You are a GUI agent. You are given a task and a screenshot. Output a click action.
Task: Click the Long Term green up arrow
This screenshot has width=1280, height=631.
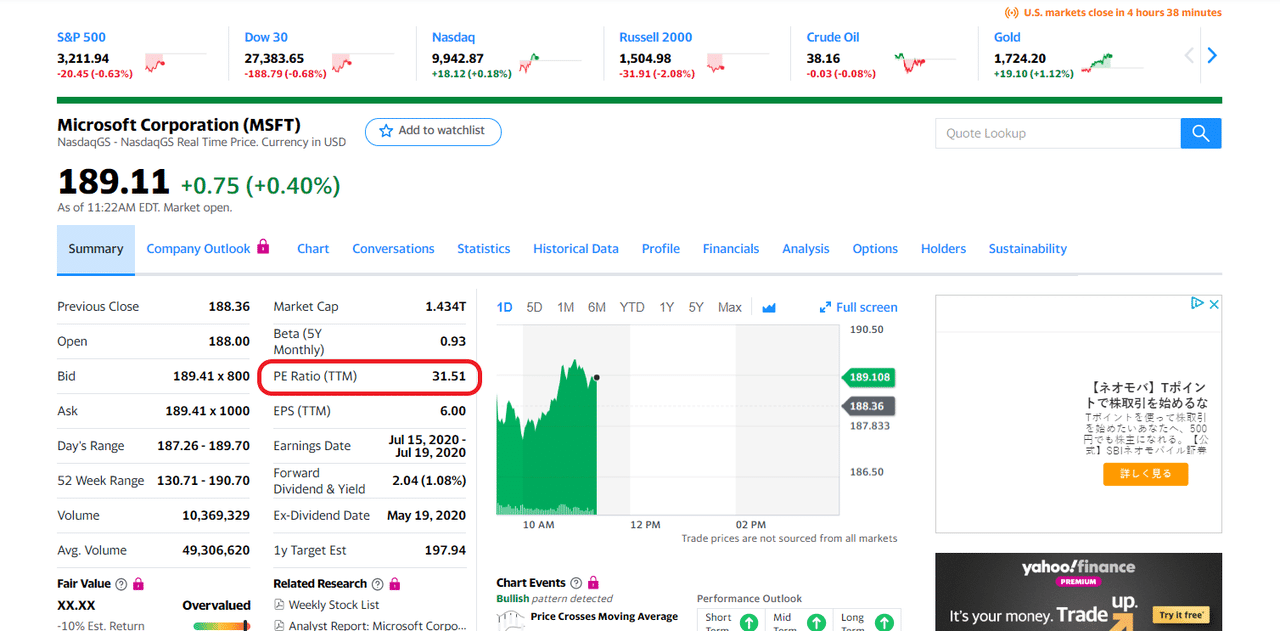(884, 622)
